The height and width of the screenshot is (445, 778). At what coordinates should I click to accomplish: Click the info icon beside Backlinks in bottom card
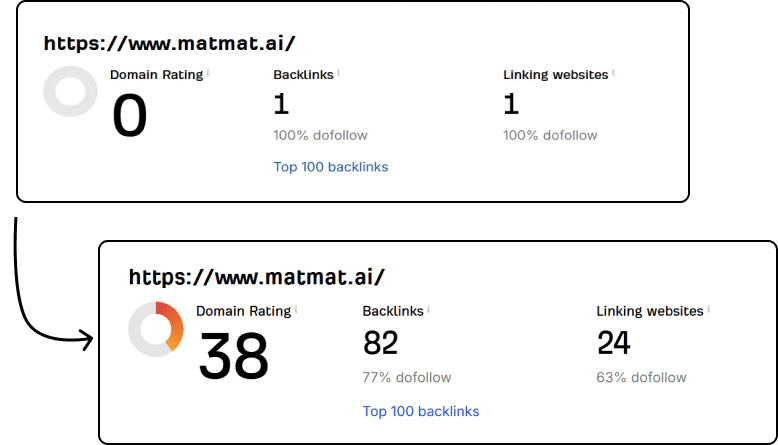[x=428, y=309]
